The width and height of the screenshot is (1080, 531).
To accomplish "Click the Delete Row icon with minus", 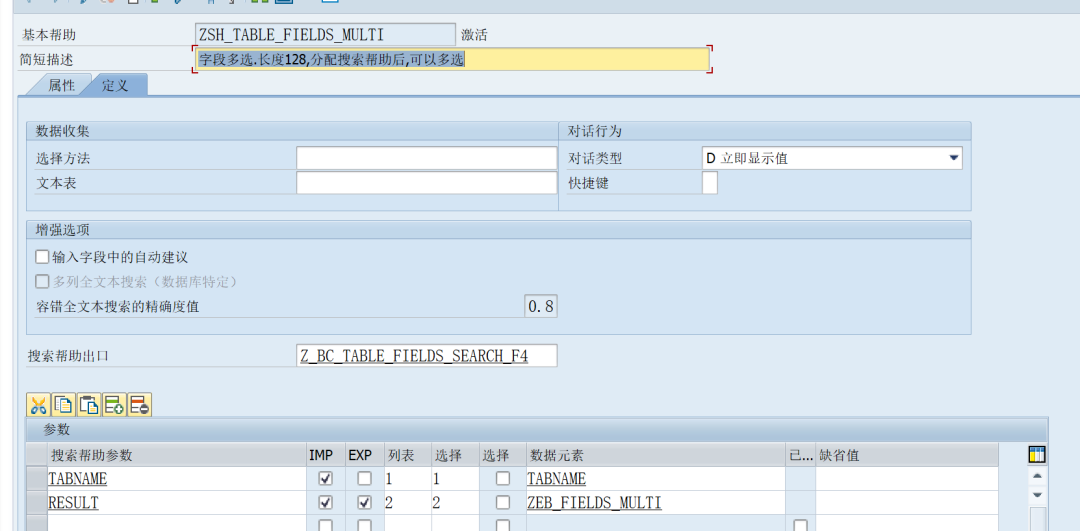I will [x=139, y=405].
